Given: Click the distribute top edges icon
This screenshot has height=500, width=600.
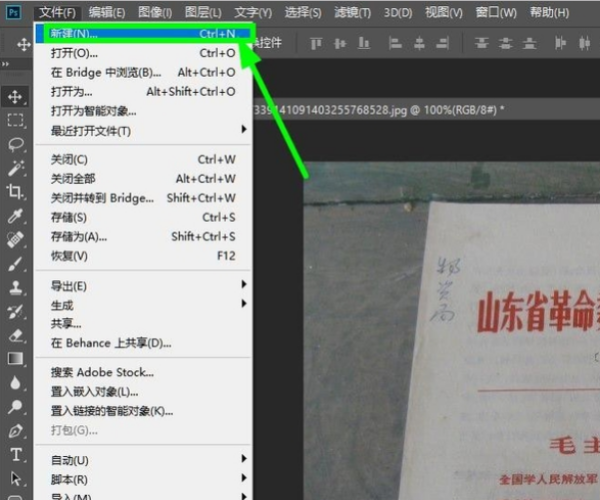Looking at the screenshot, I should click(x=481, y=44).
